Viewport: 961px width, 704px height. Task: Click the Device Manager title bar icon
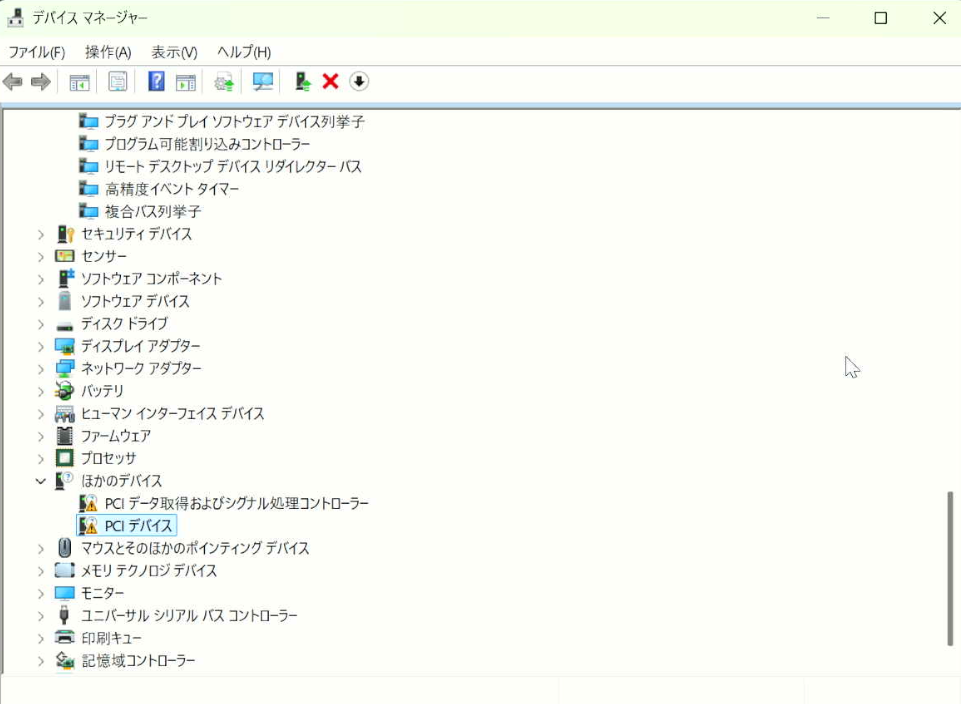(15, 18)
